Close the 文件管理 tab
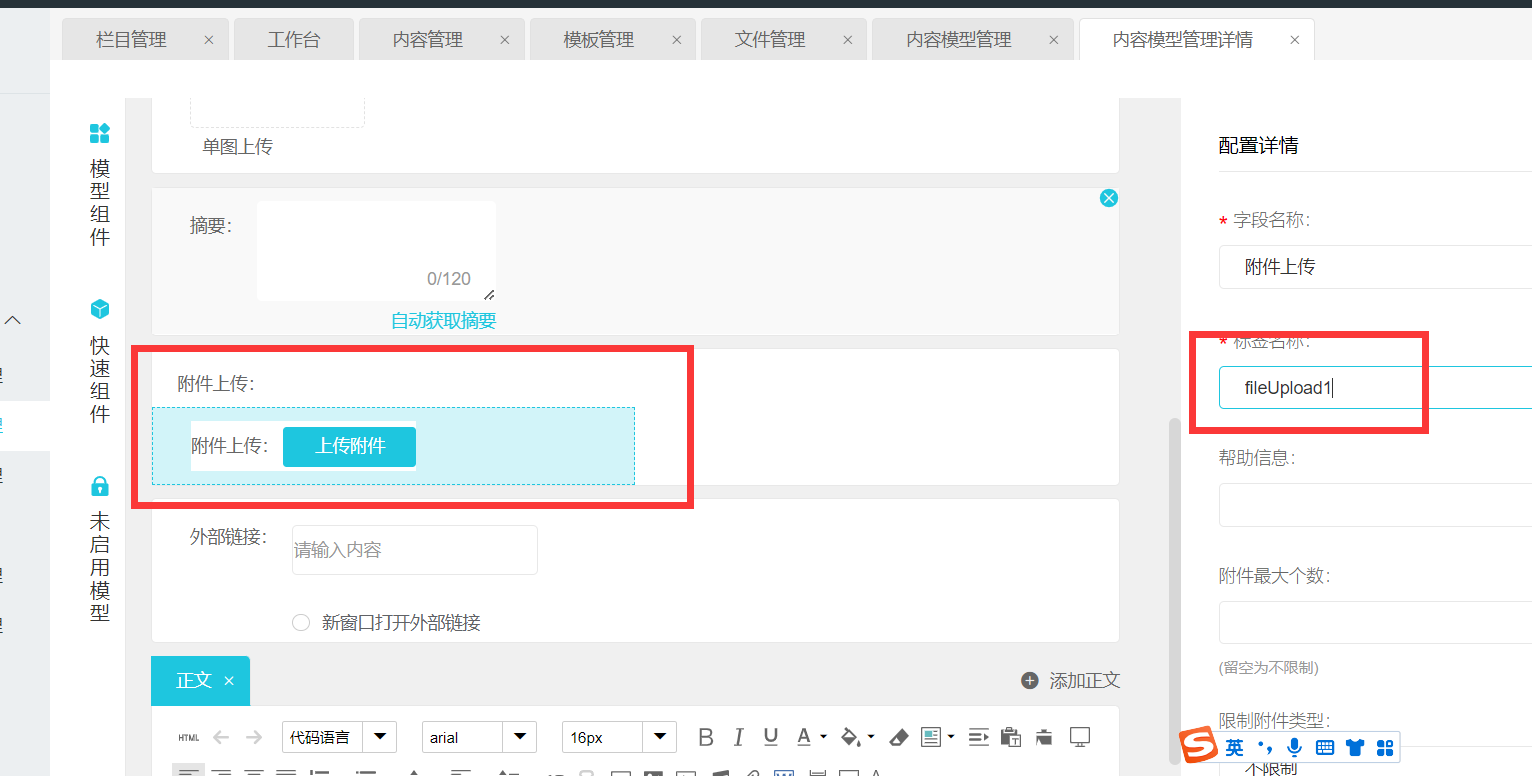The height and width of the screenshot is (776, 1532). pyautogui.click(x=848, y=40)
